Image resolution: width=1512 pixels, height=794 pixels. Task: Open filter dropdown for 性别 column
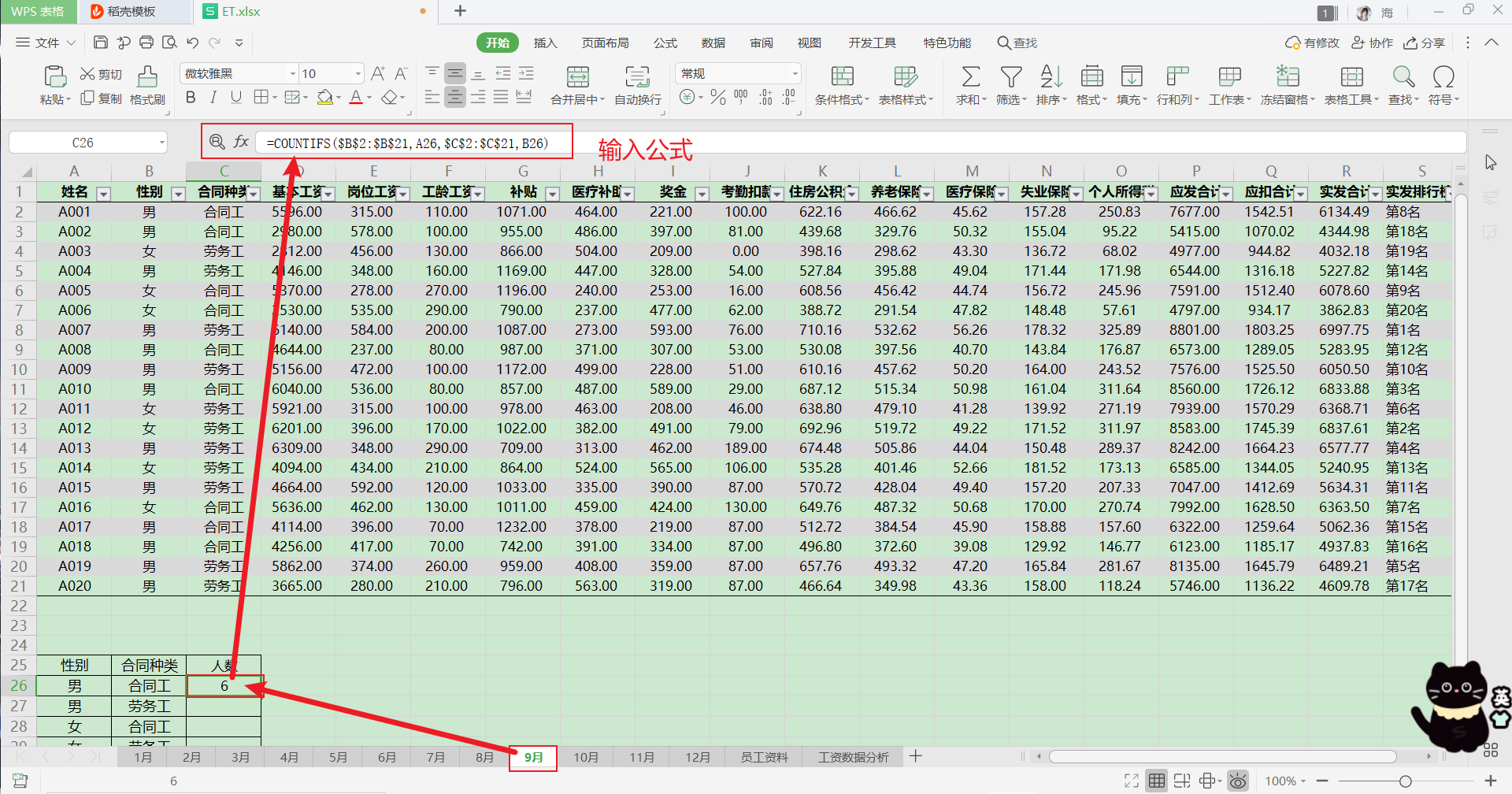point(178,194)
